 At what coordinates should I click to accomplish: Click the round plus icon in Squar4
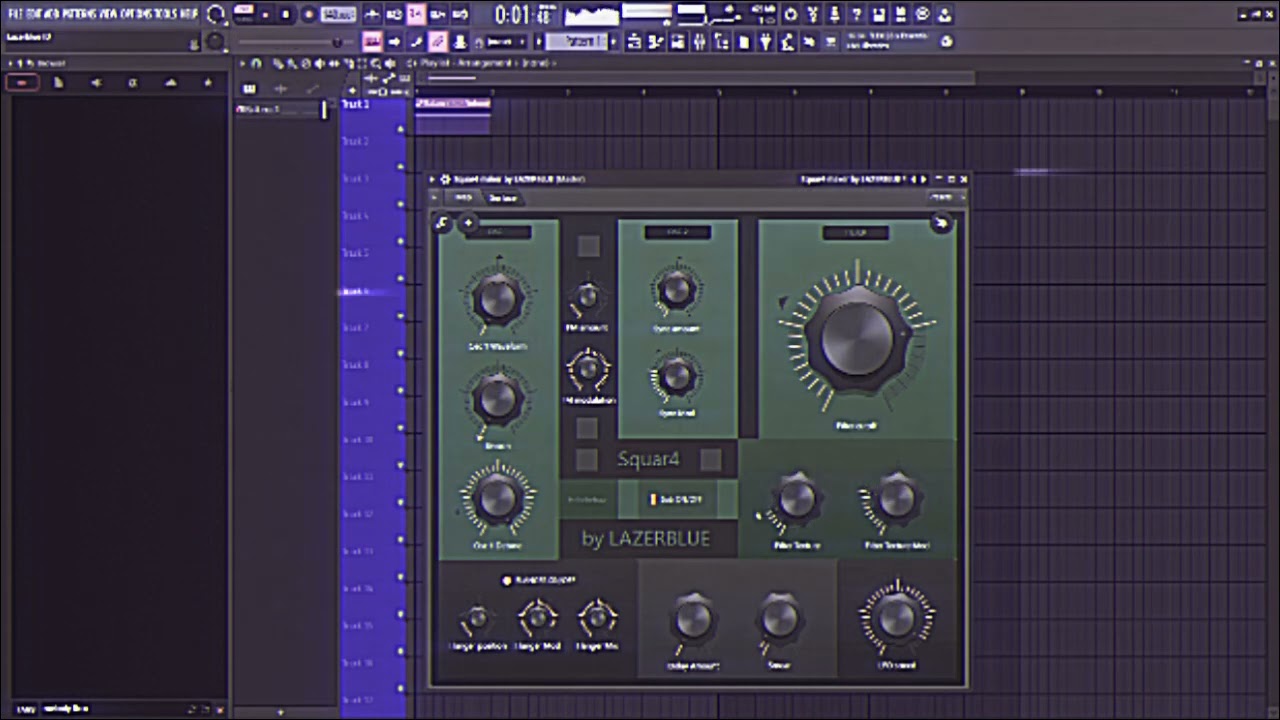pyautogui.click(x=468, y=222)
